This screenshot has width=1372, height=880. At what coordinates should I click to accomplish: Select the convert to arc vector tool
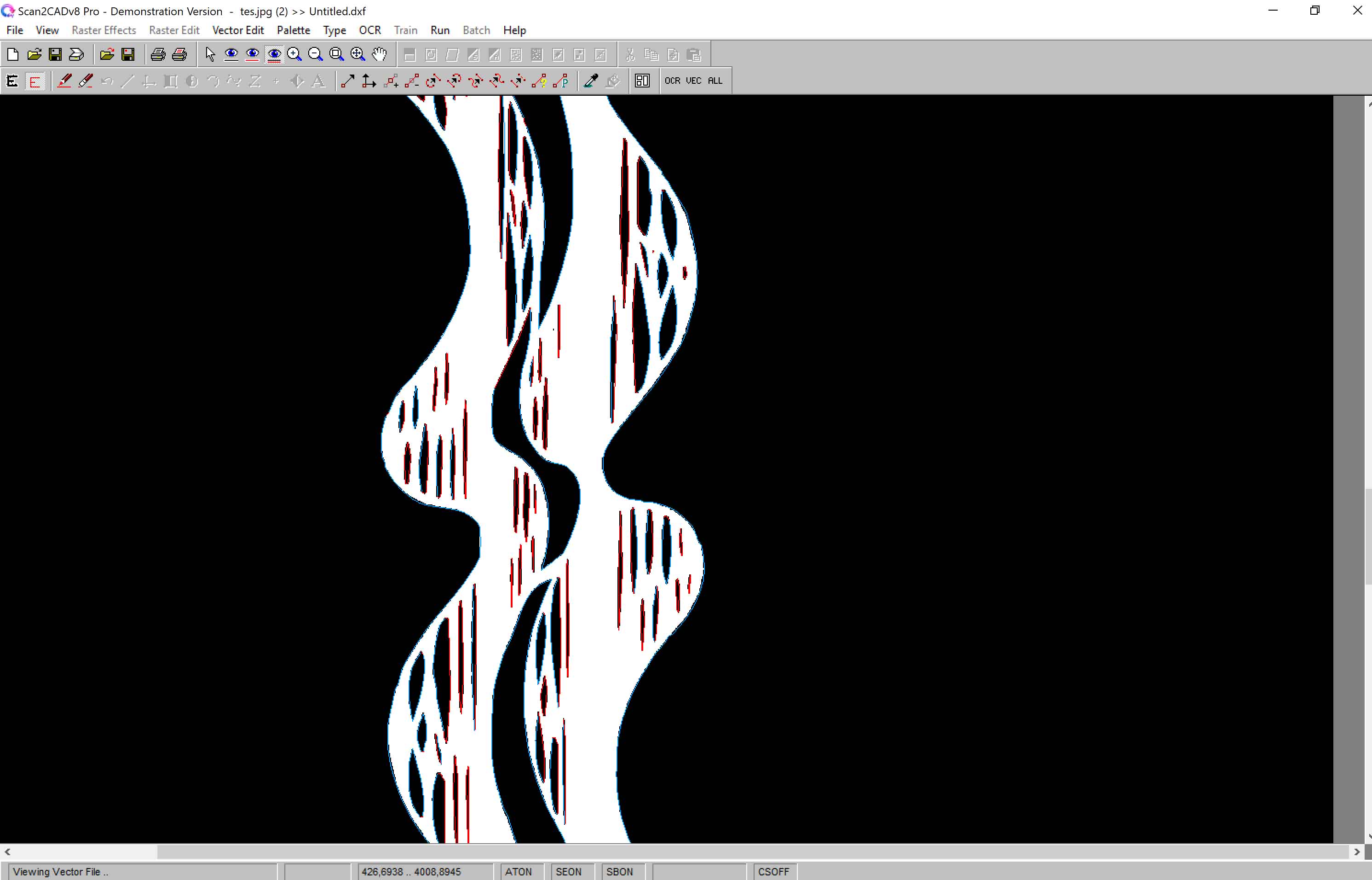tap(454, 81)
